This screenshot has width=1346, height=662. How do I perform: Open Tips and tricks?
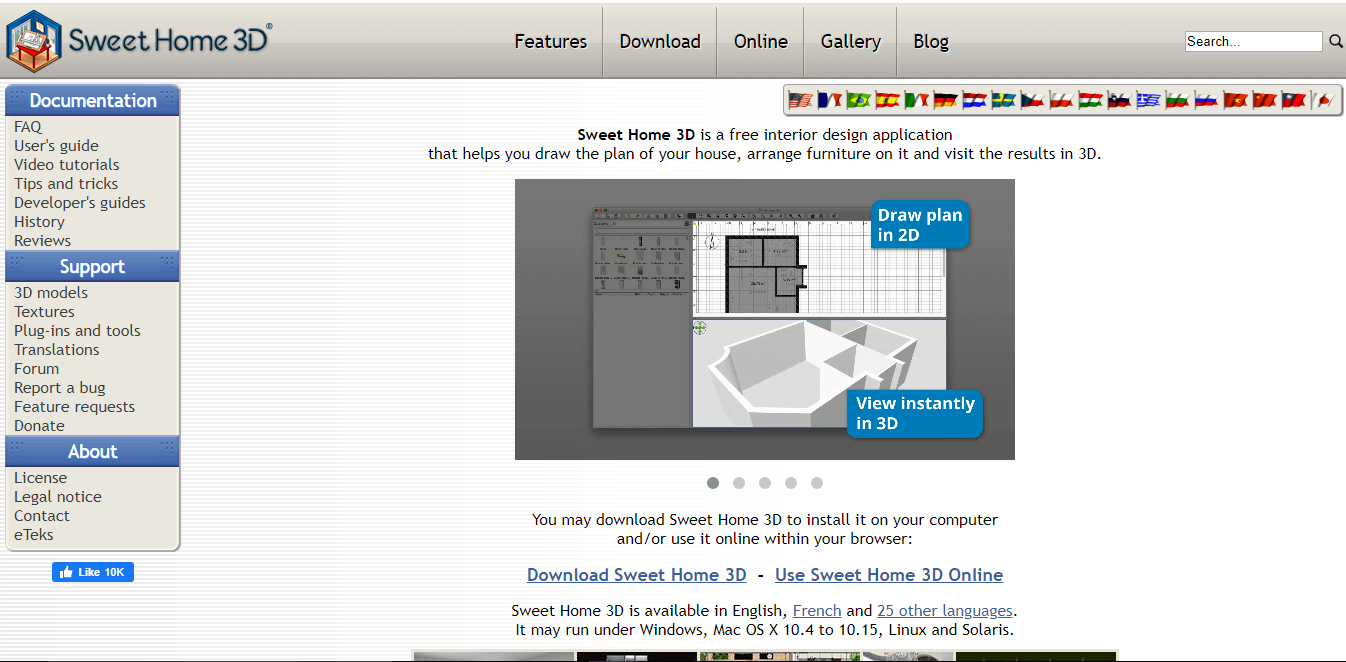[x=66, y=184]
